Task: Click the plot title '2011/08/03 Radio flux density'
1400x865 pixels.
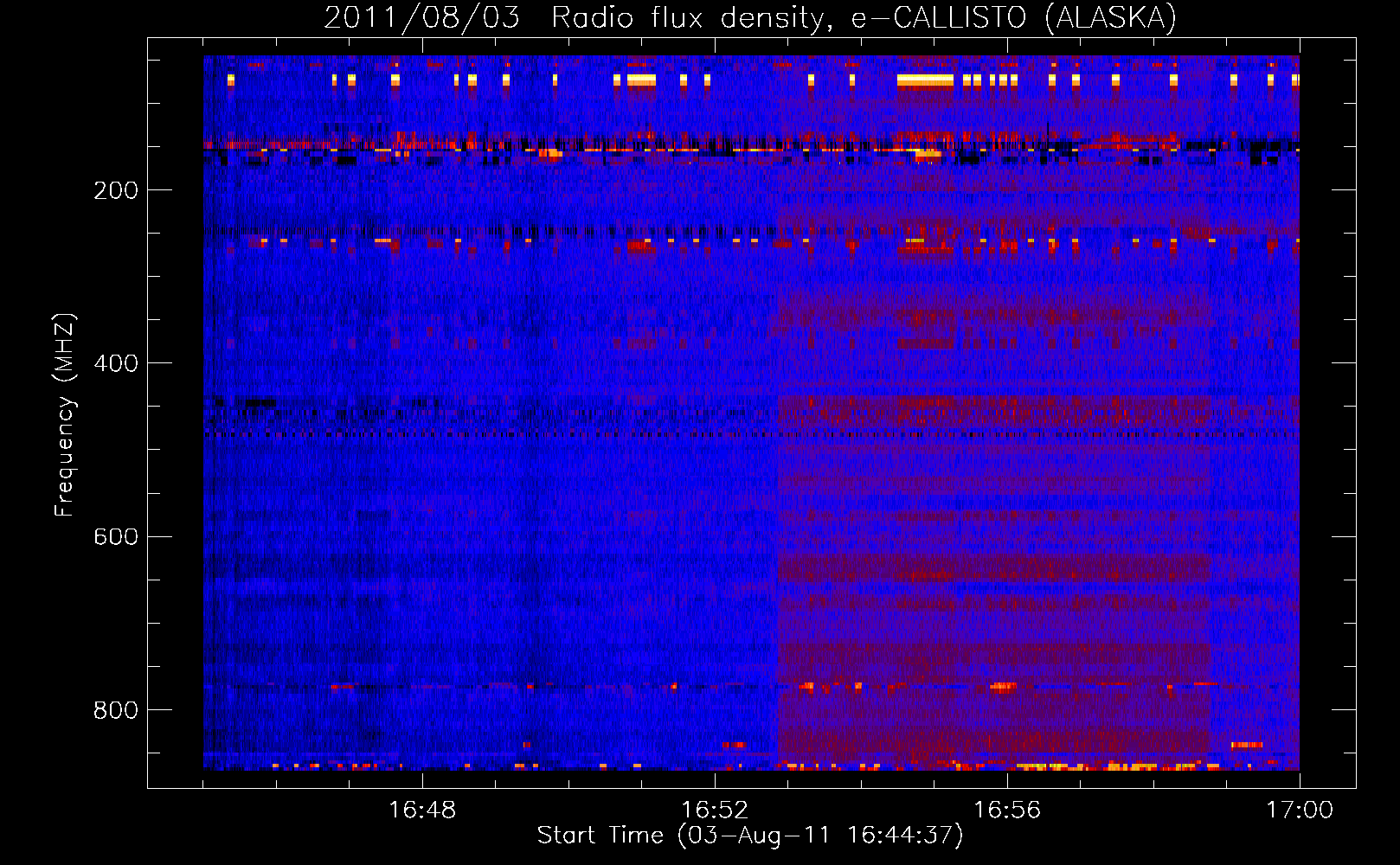Action: tap(750, 18)
